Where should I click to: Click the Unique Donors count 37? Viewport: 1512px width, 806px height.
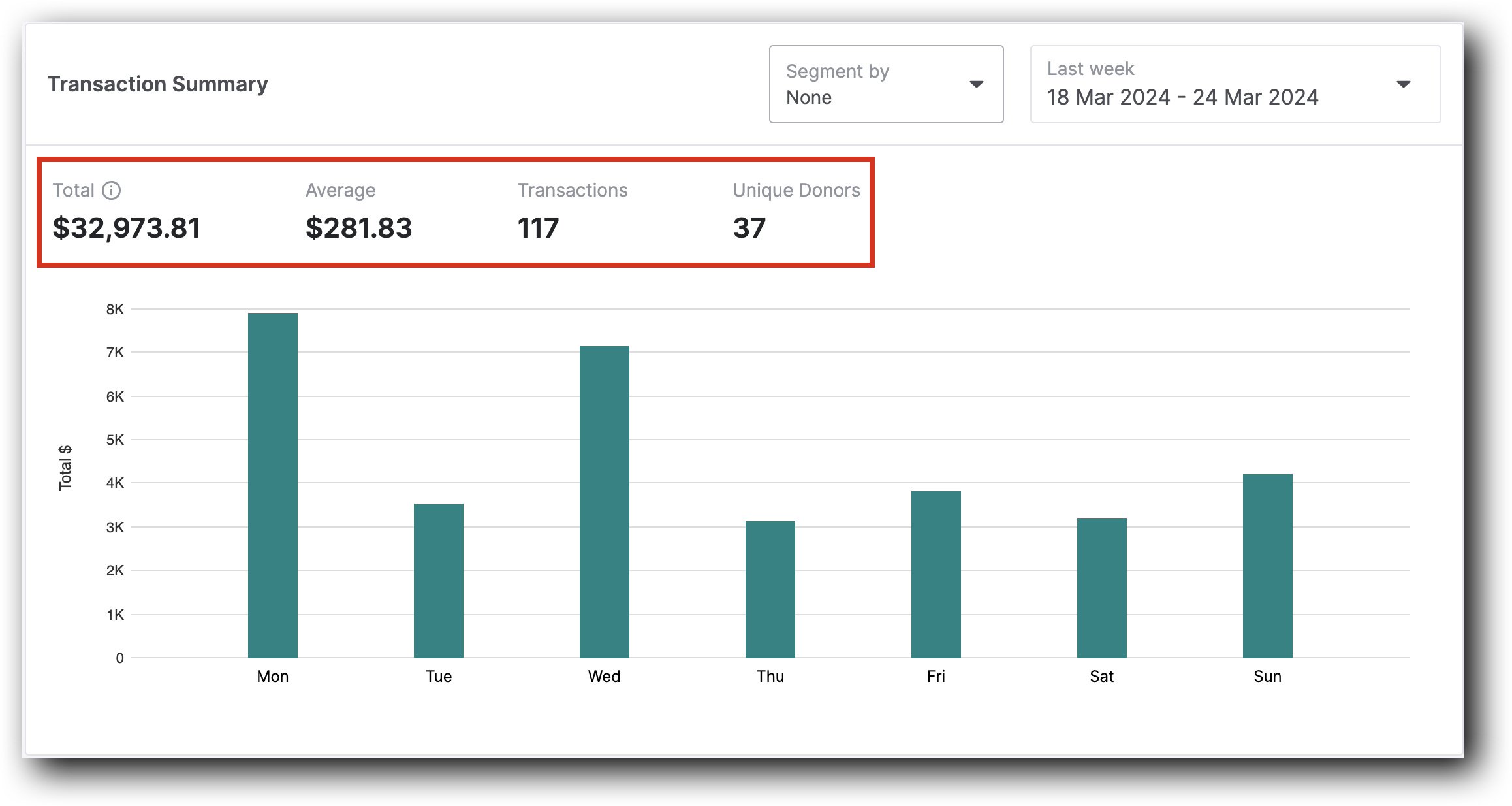pos(749,228)
